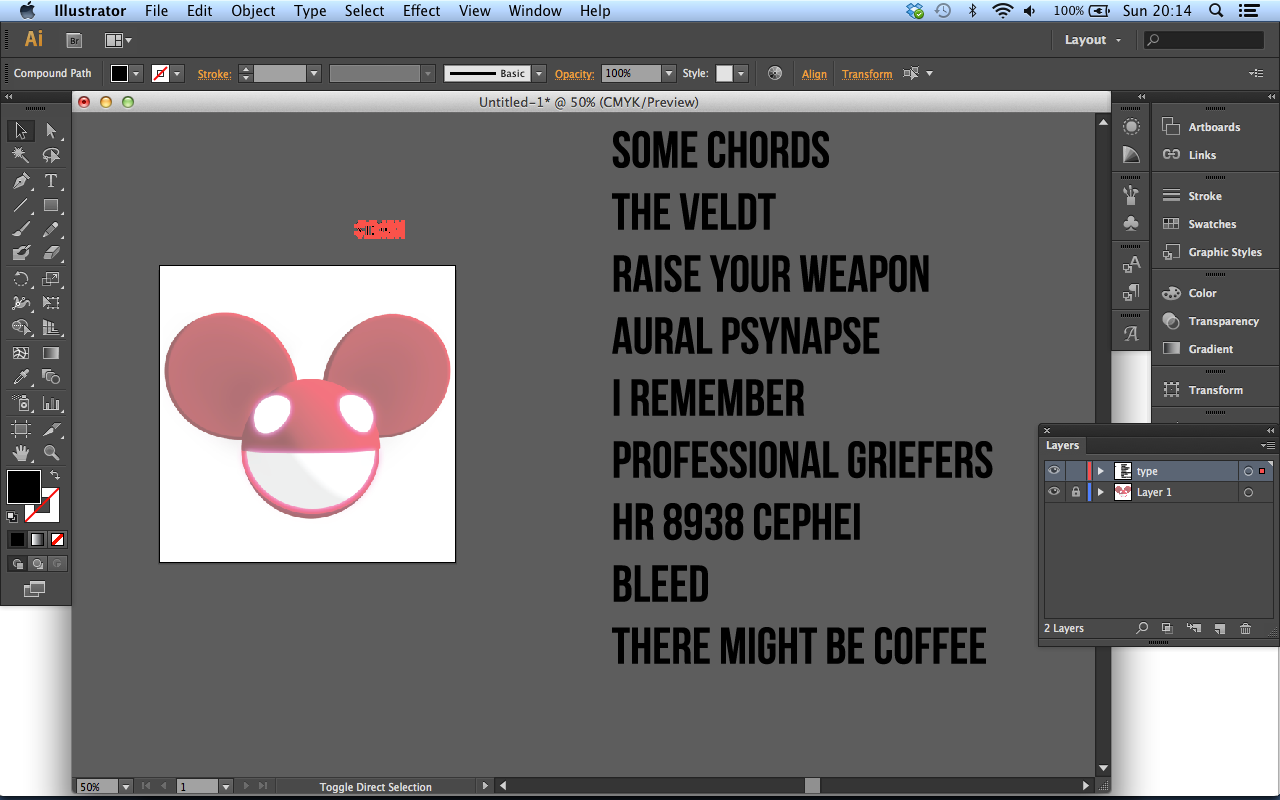This screenshot has width=1280, height=800.
Task: Expand the type layer disclosure triangle
Action: [x=1101, y=471]
